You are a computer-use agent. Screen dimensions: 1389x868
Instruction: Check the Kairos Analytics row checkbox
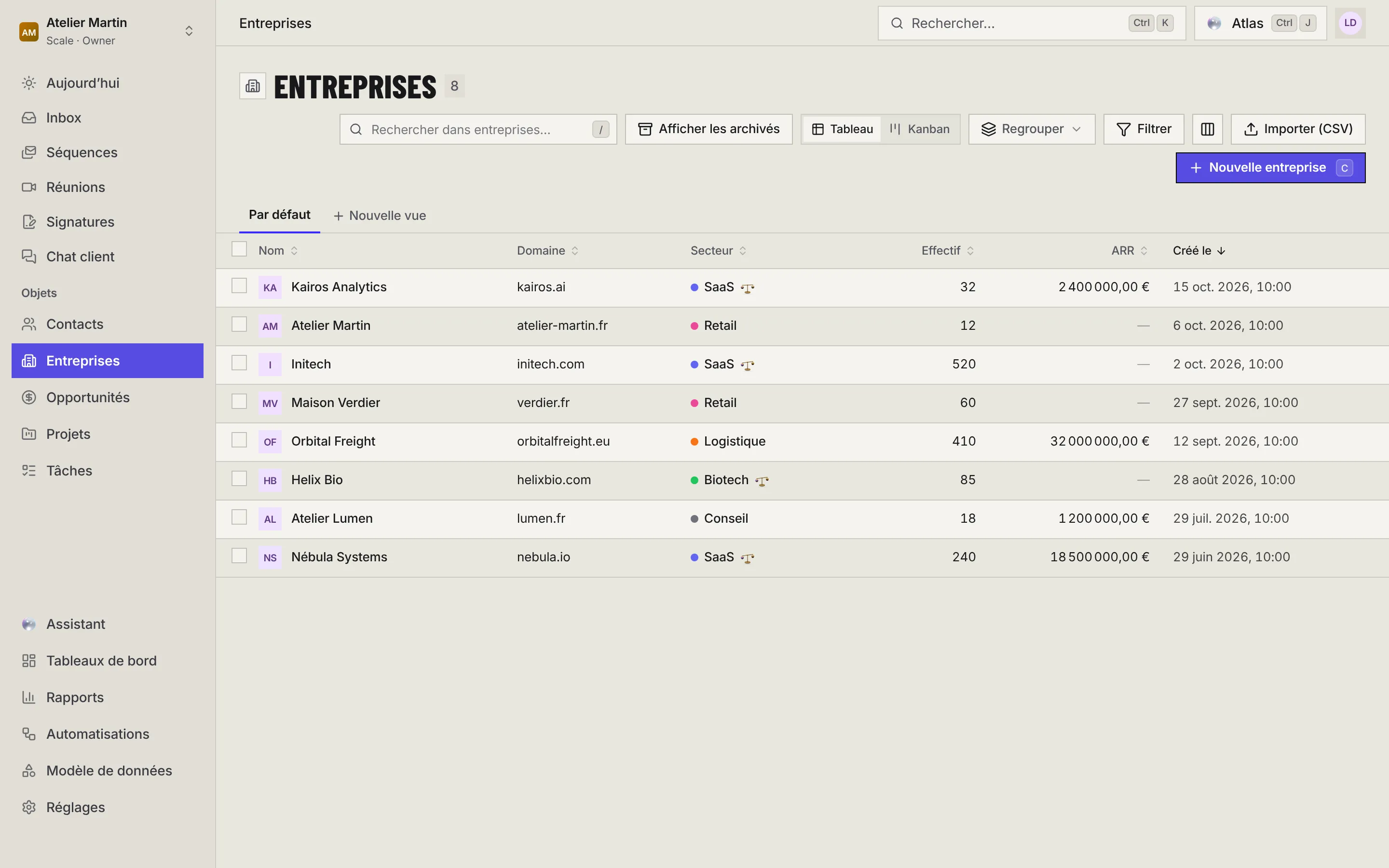tap(239, 286)
